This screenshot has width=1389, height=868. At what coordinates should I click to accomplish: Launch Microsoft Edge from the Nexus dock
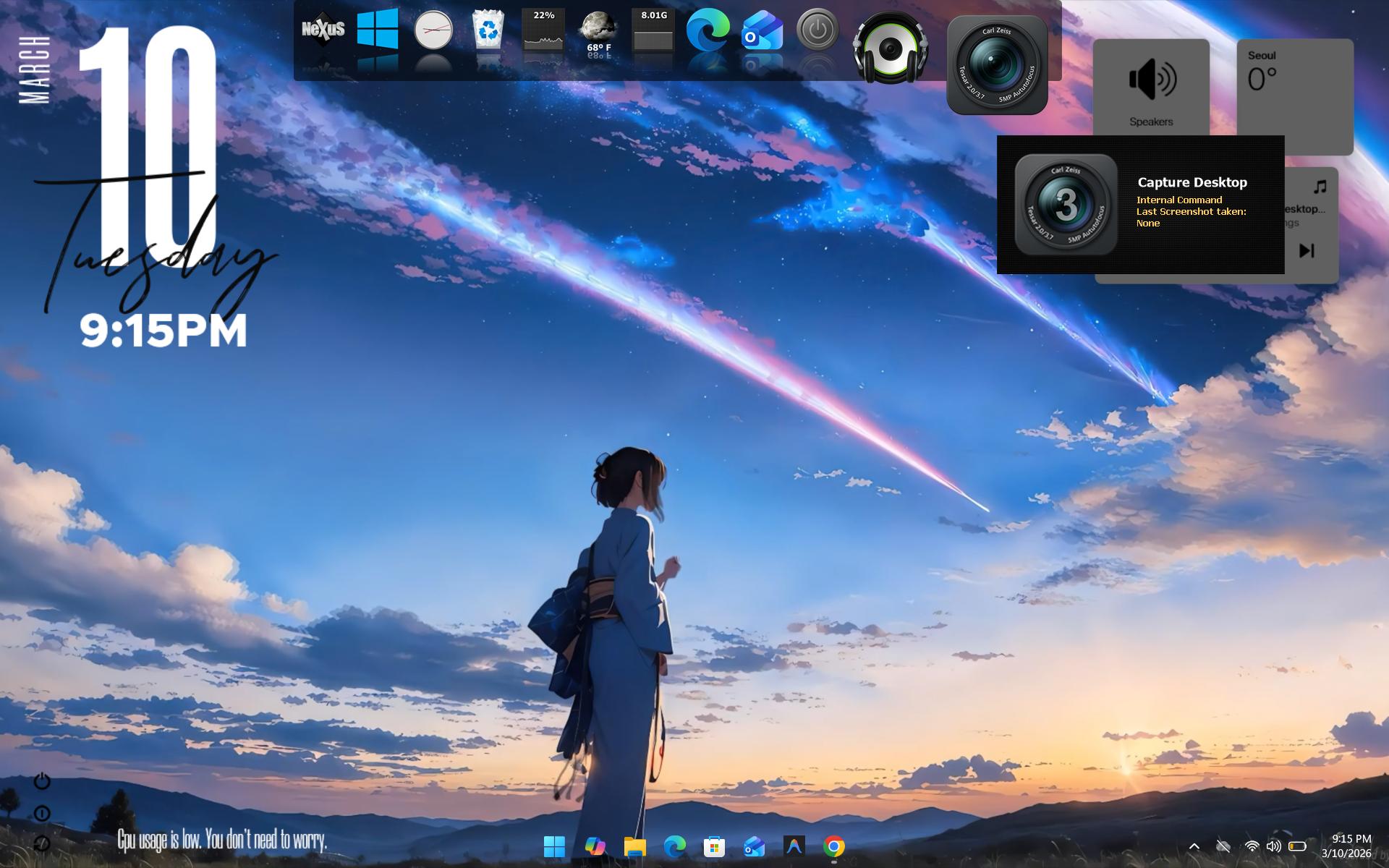708,30
